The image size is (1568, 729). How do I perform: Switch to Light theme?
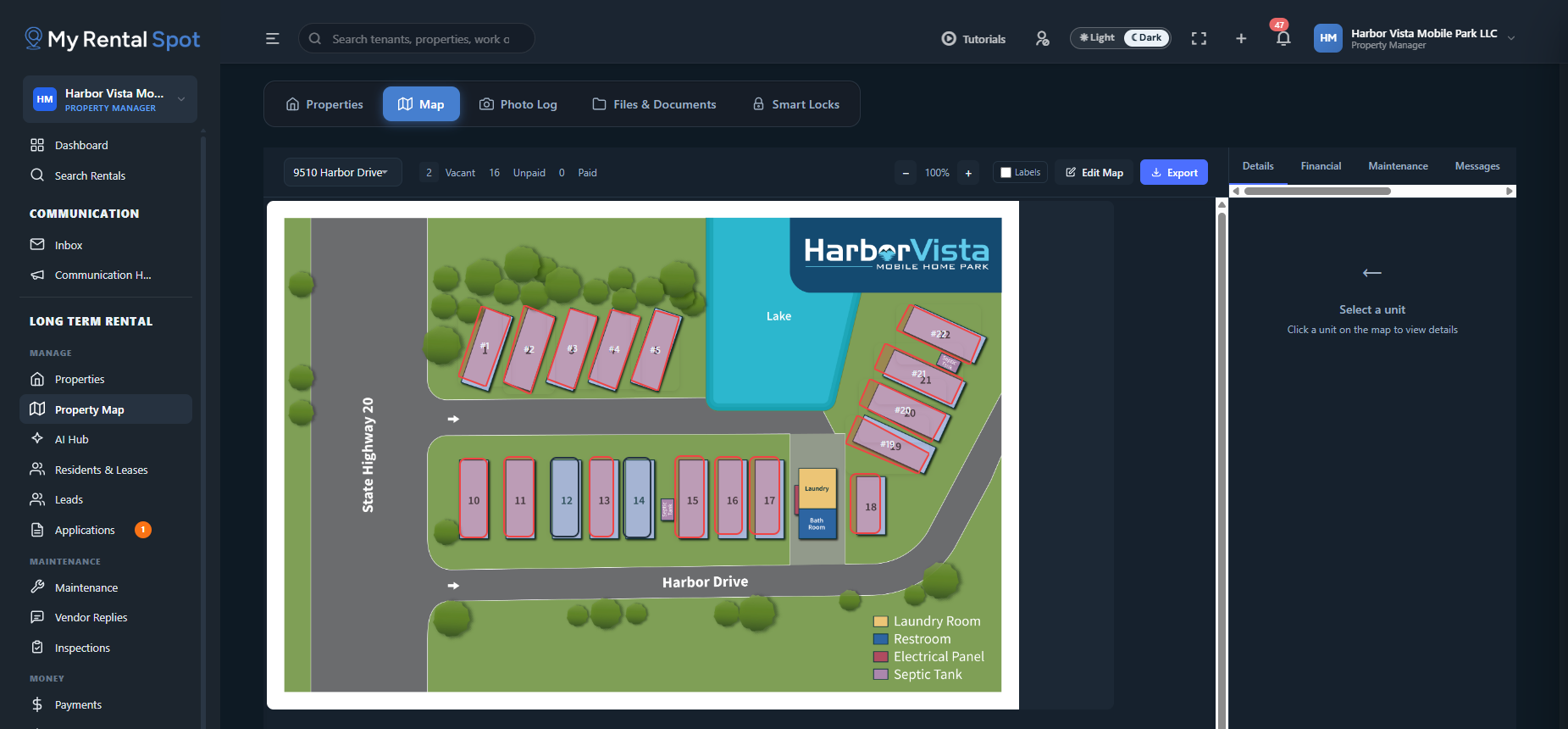tap(1097, 38)
